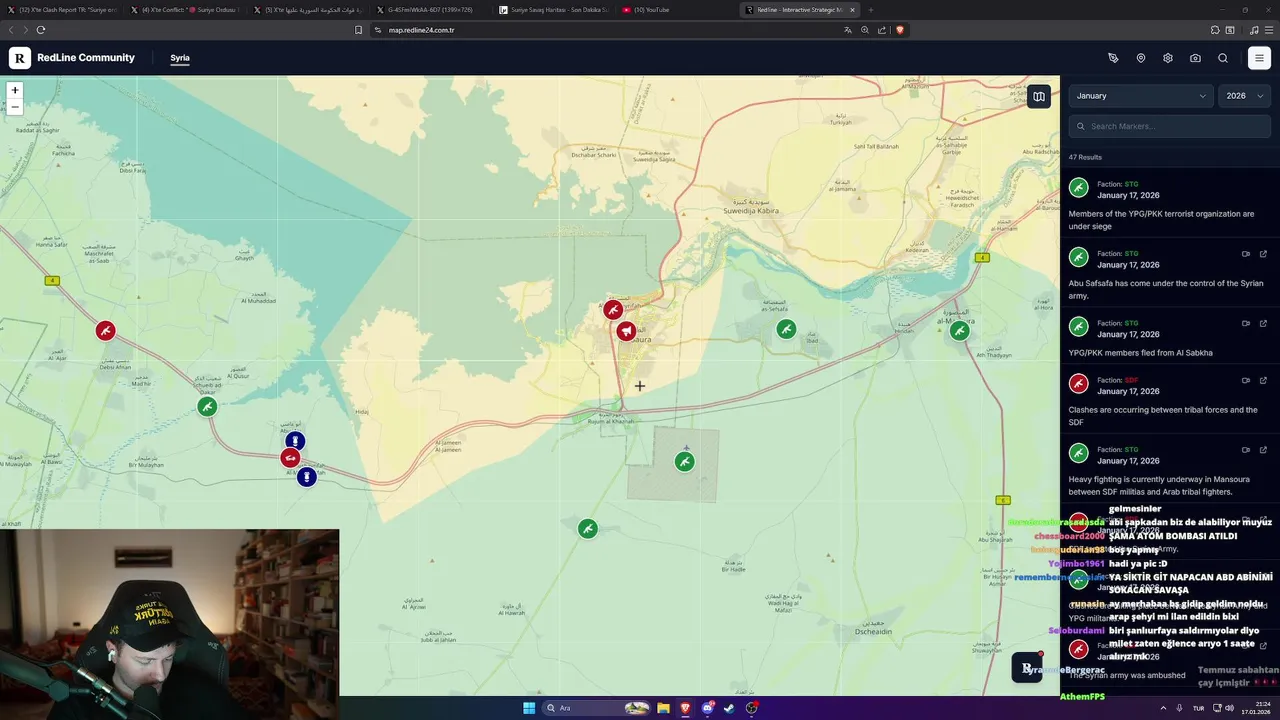The width and height of the screenshot is (1280, 720).
Task: Click the taskbar search box Ara
Action: pos(597,708)
